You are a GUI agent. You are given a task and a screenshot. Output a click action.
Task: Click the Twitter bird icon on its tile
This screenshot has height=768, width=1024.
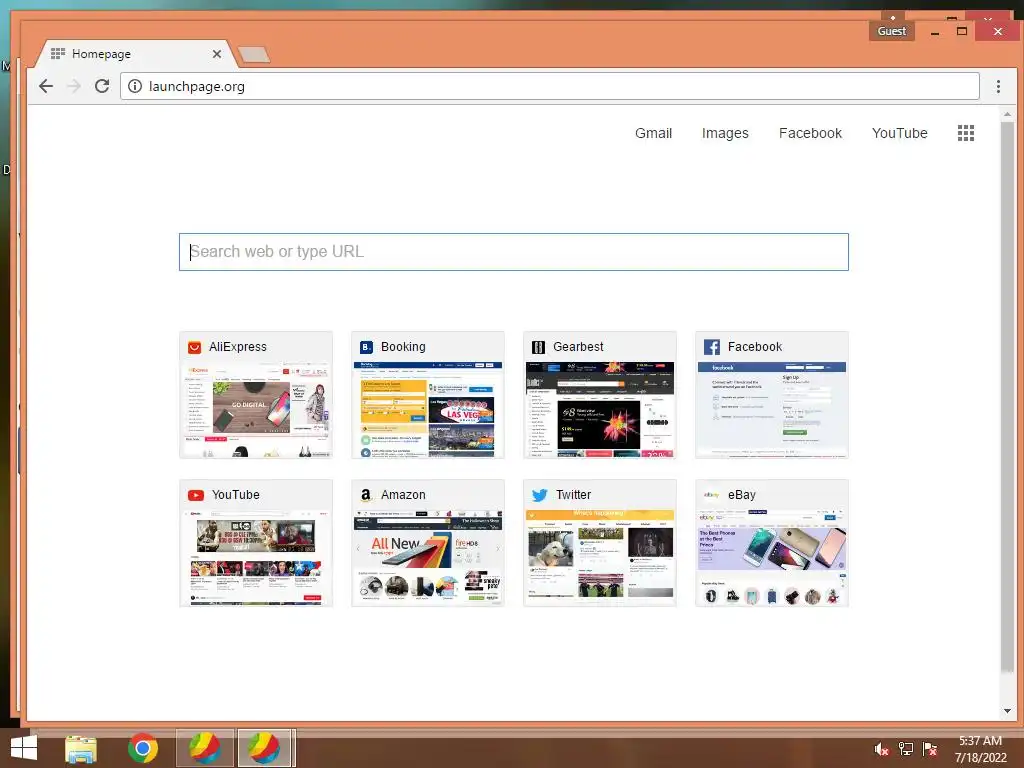539,495
